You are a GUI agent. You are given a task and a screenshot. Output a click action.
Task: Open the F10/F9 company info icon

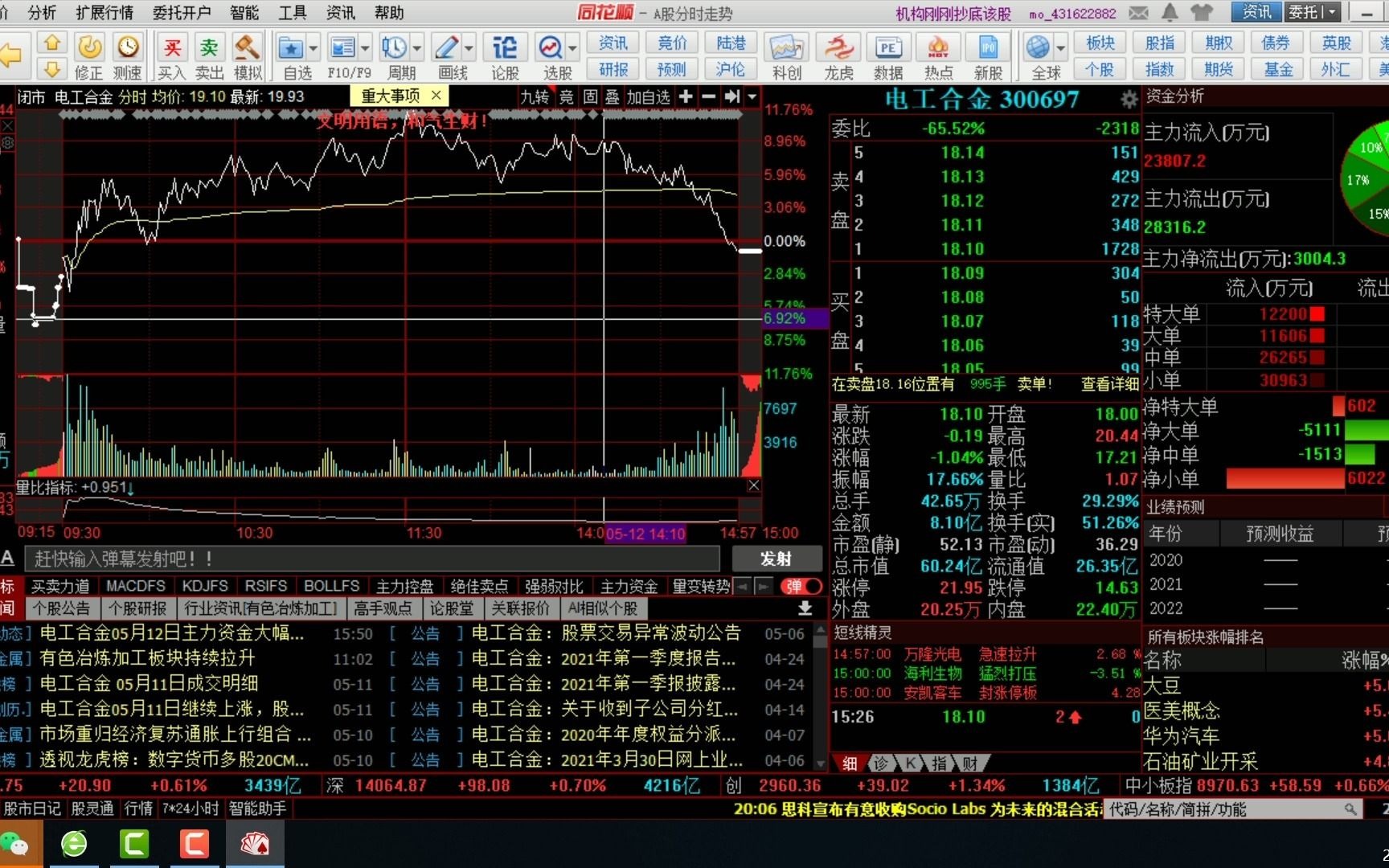coord(343,48)
